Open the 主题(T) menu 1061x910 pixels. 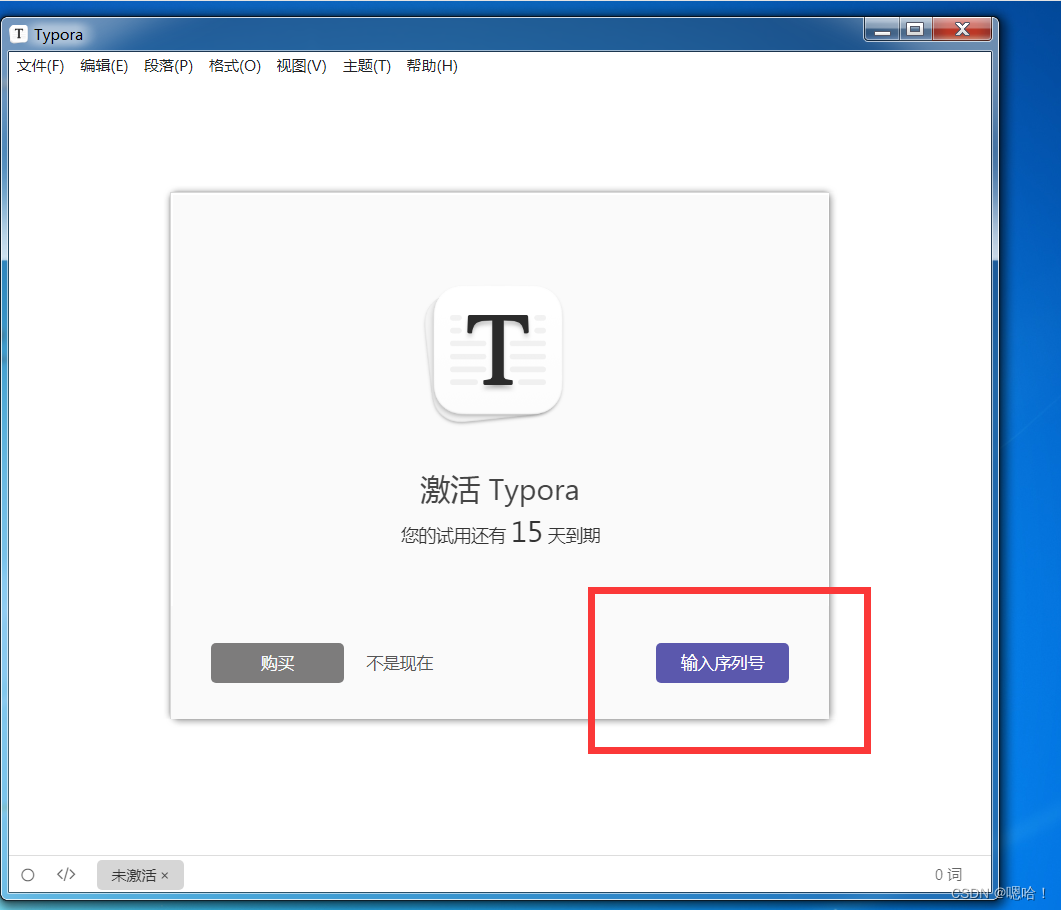367,66
